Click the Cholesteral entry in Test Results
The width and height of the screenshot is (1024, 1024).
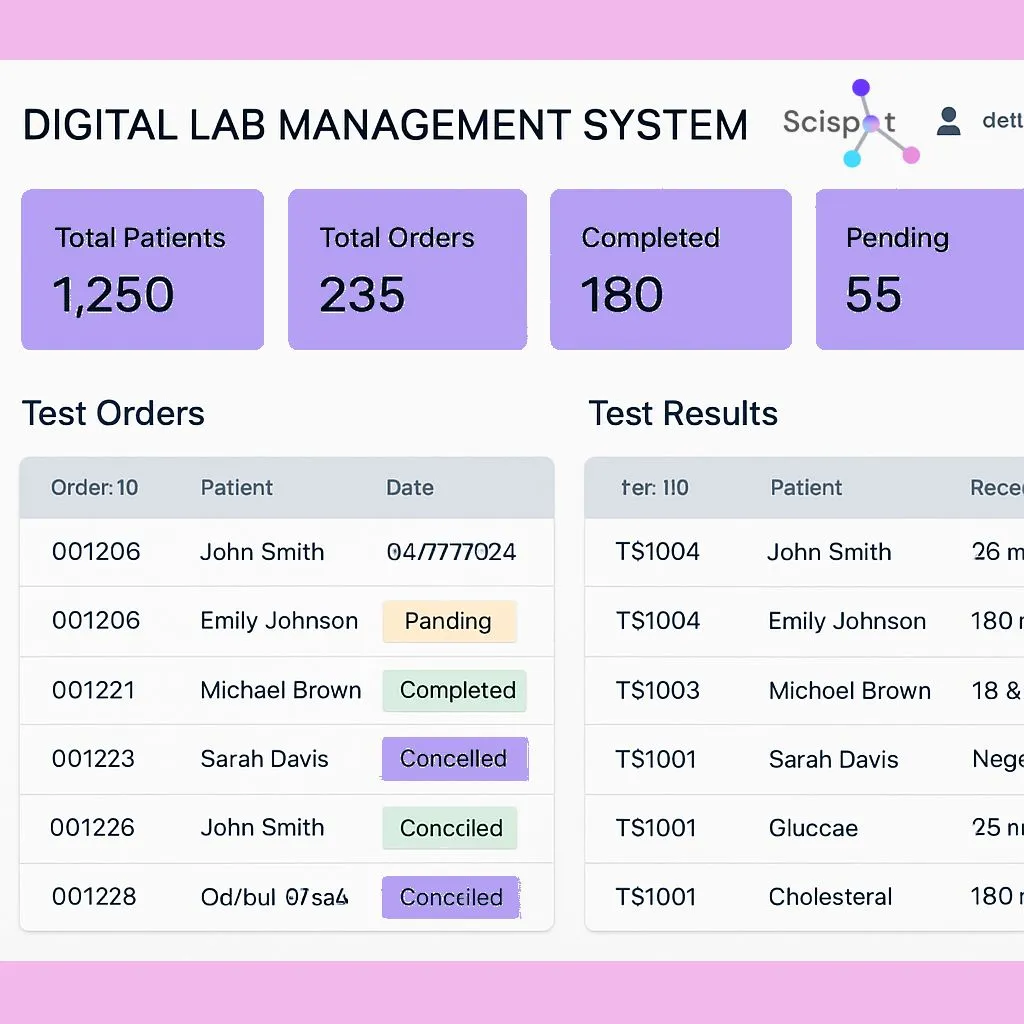click(x=830, y=897)
